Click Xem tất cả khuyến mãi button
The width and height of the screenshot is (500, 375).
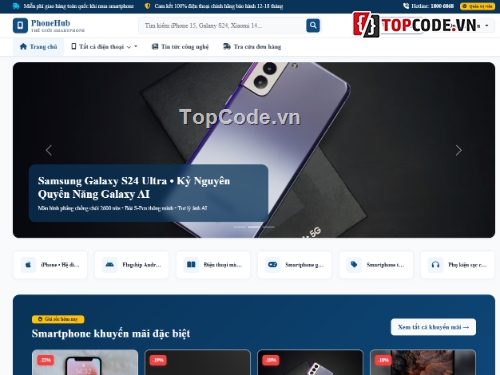pos(433,327)
